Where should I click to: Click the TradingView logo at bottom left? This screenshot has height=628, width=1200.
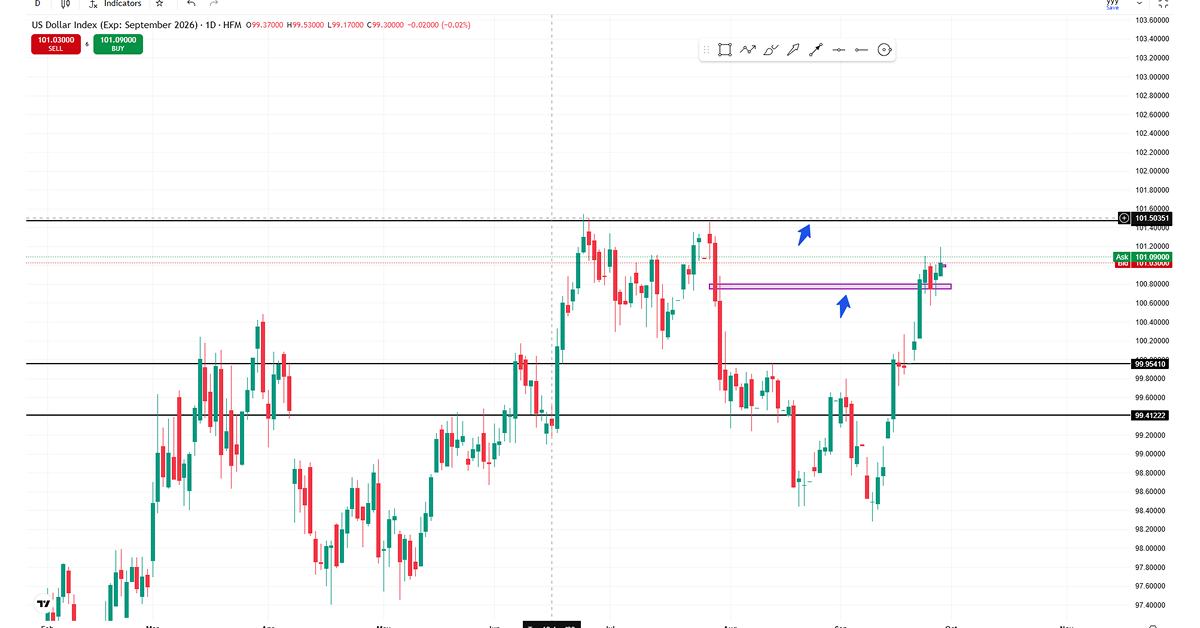(43, 604)
